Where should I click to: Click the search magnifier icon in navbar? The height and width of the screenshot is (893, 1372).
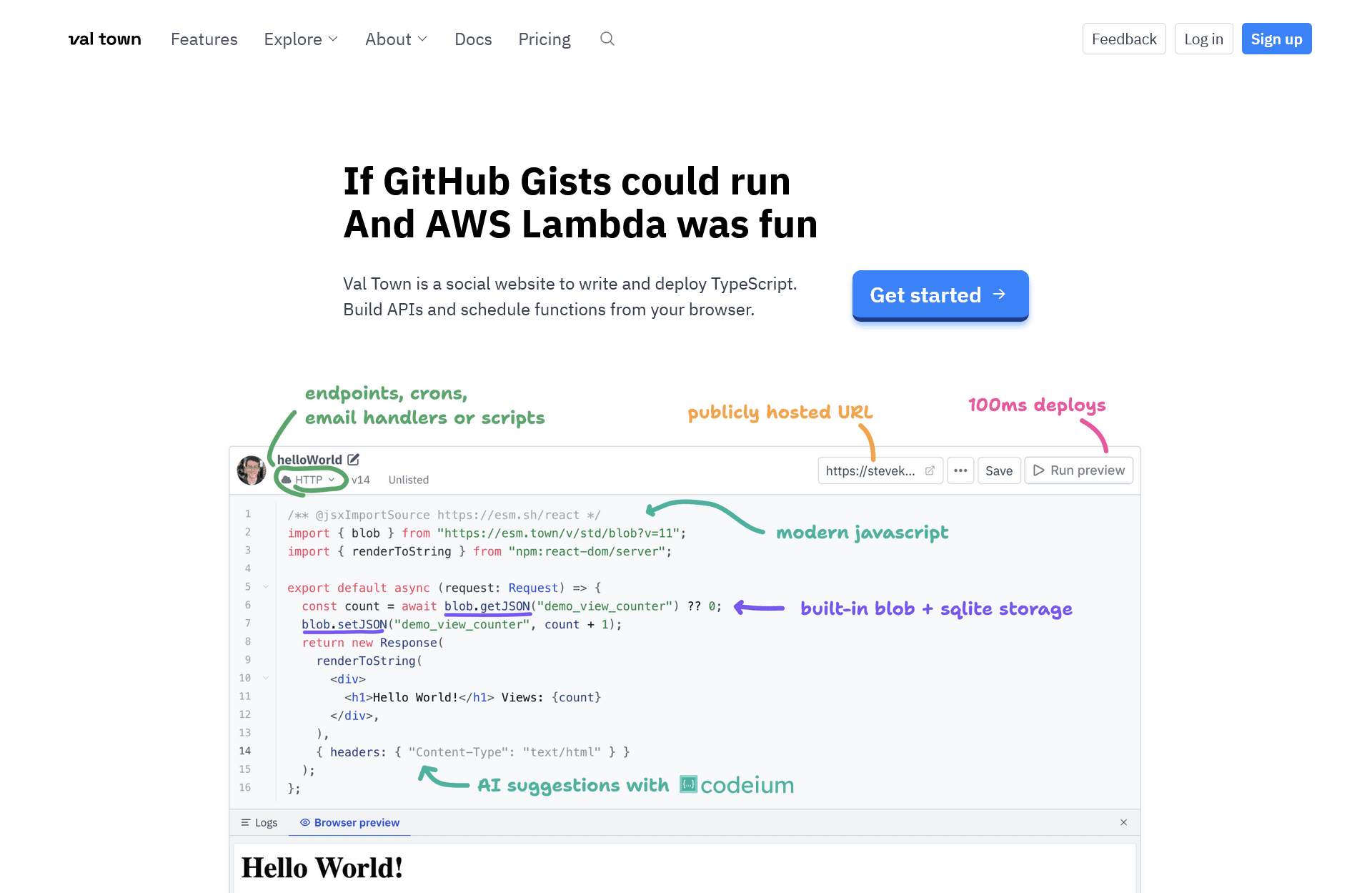tap(607, 39)
